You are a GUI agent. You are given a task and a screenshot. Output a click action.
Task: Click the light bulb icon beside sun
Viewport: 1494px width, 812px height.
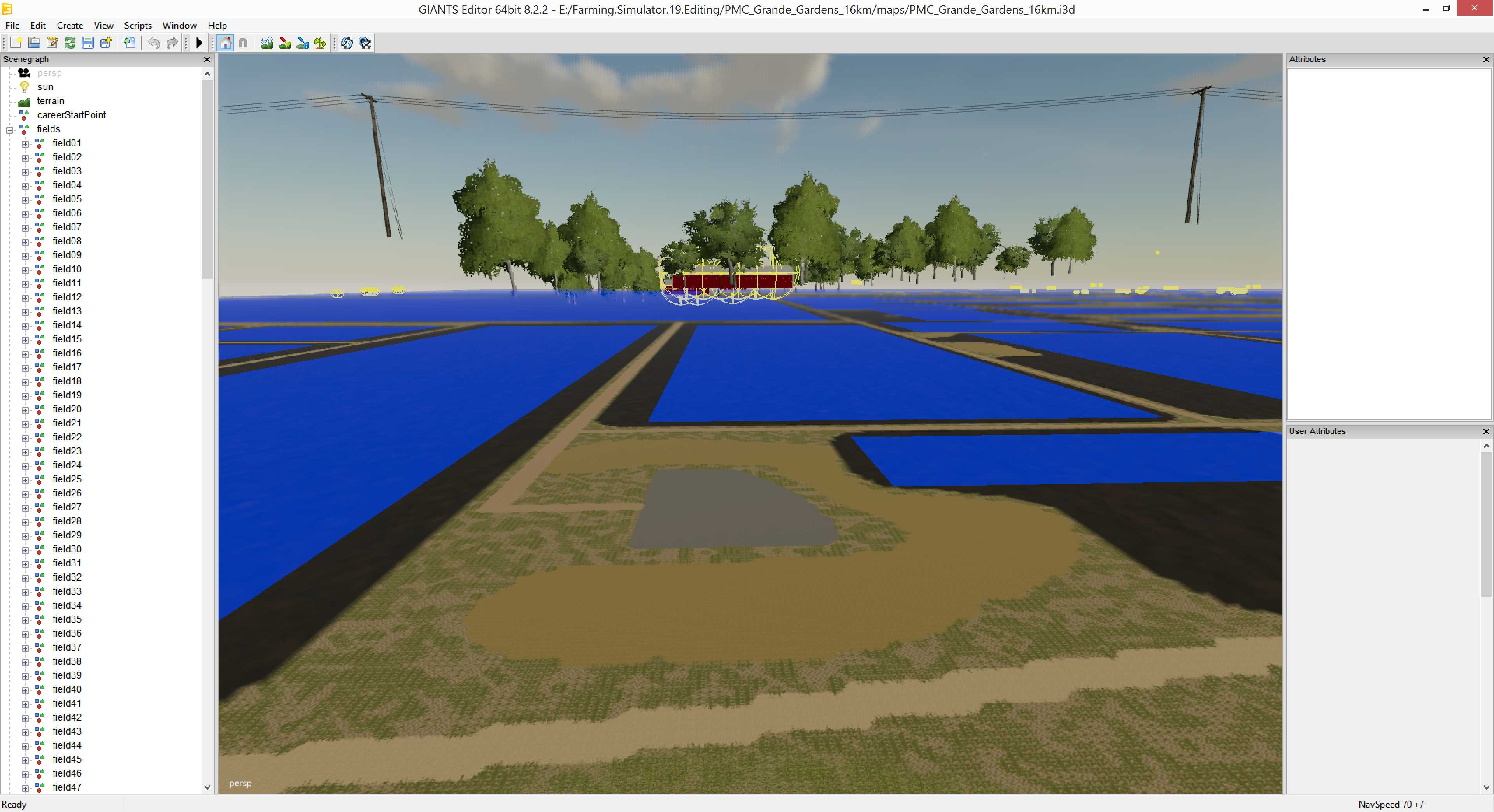click(x=25, y=87)
